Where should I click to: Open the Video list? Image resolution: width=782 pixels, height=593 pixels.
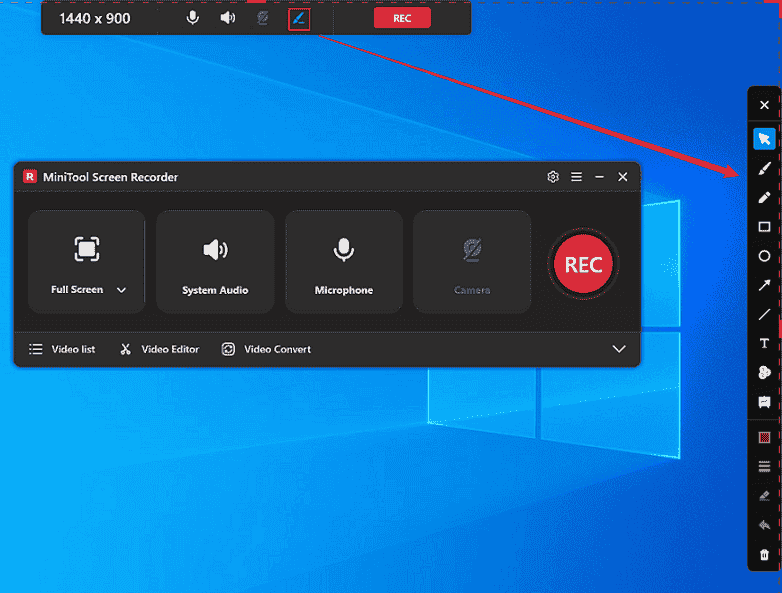(62, 349)
